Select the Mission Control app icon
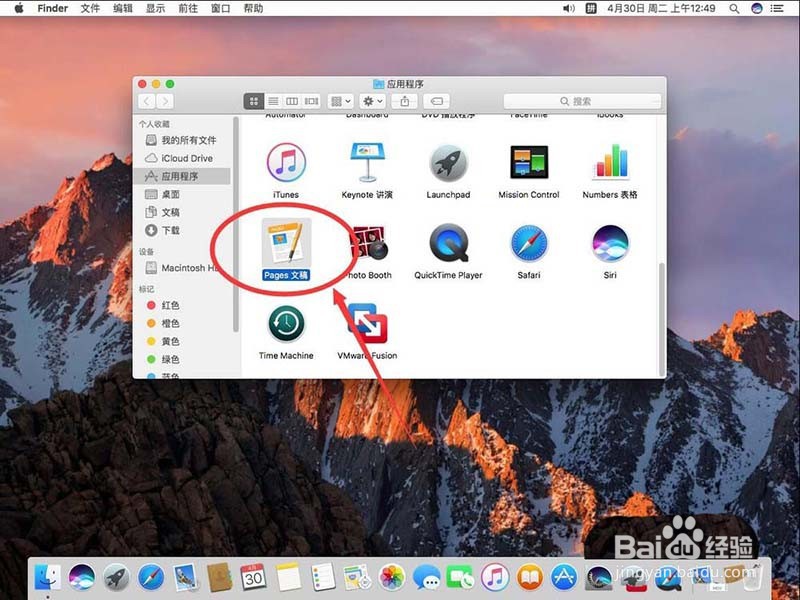The image size is (800, 600). (529, 162)
